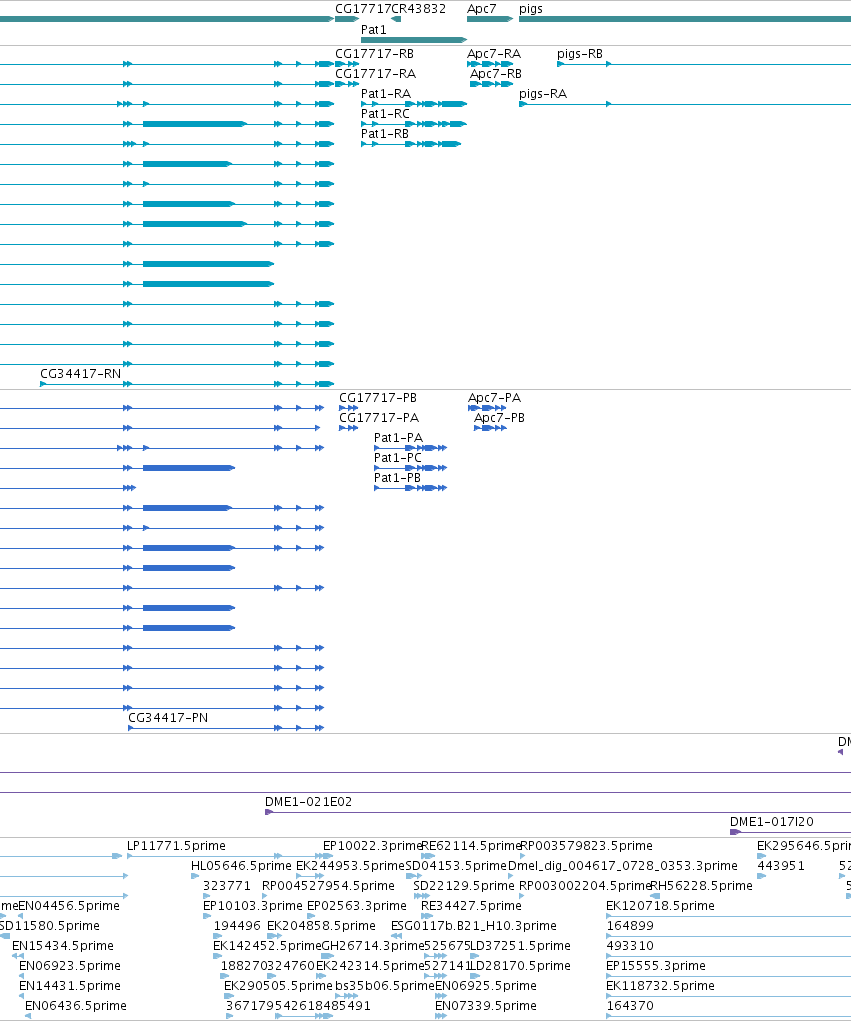This screenshot has width=851, height=1021.
Task: Select EST RE62114.5prime
Action: pos(471,846)
